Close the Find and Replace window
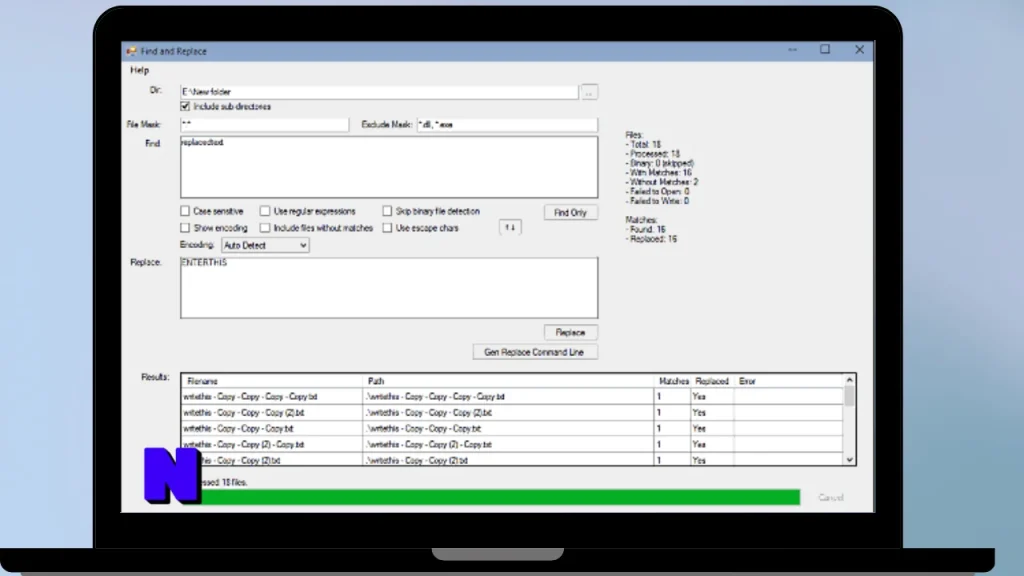Viewport: 1024px width, 576px height. 859,50
